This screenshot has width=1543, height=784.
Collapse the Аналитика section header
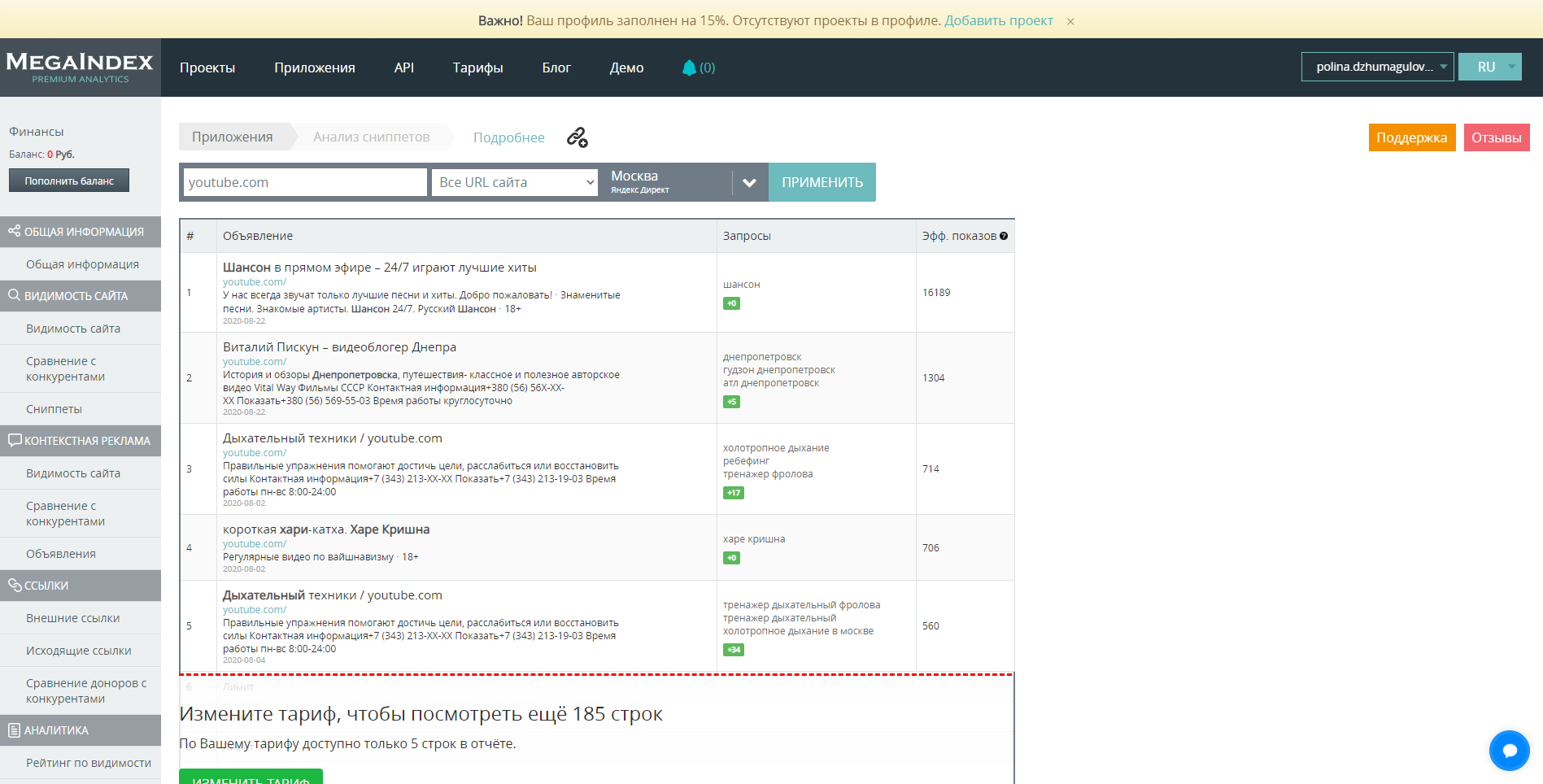click(81, 730)
